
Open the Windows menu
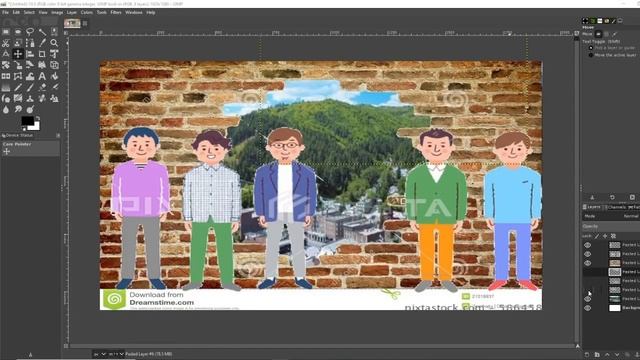coord(133,13)
